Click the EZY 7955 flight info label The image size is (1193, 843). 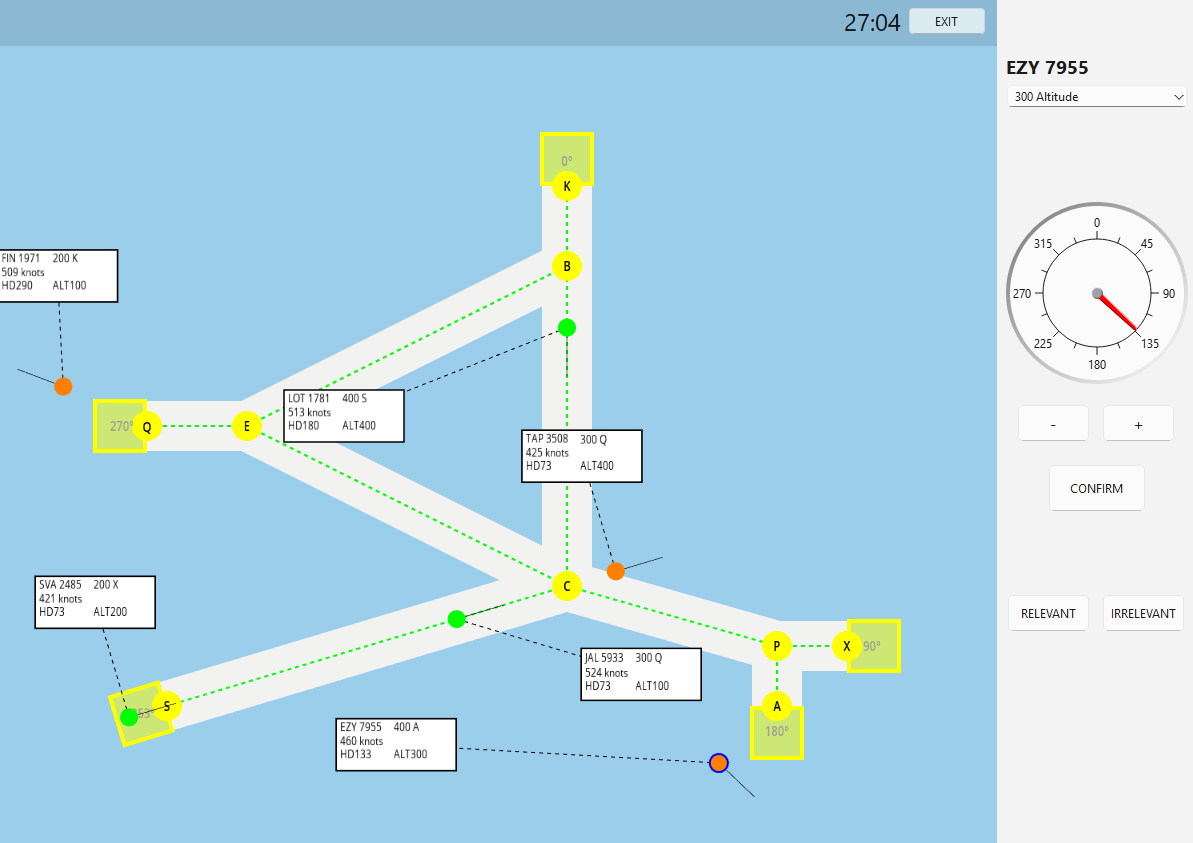click(396, 744)
